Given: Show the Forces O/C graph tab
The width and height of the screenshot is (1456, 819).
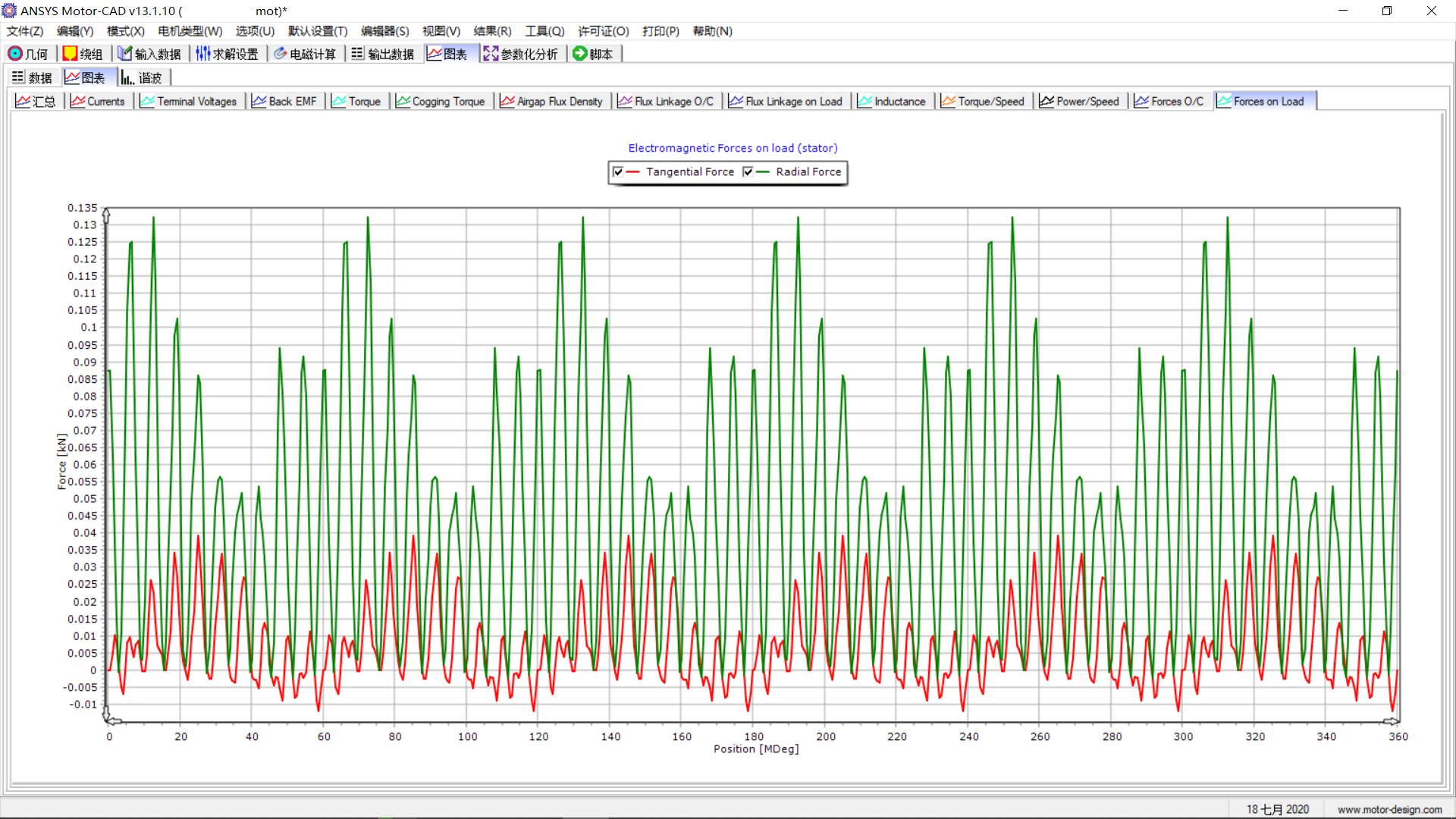Looking at the screenshot, I should pos(1170,101).
